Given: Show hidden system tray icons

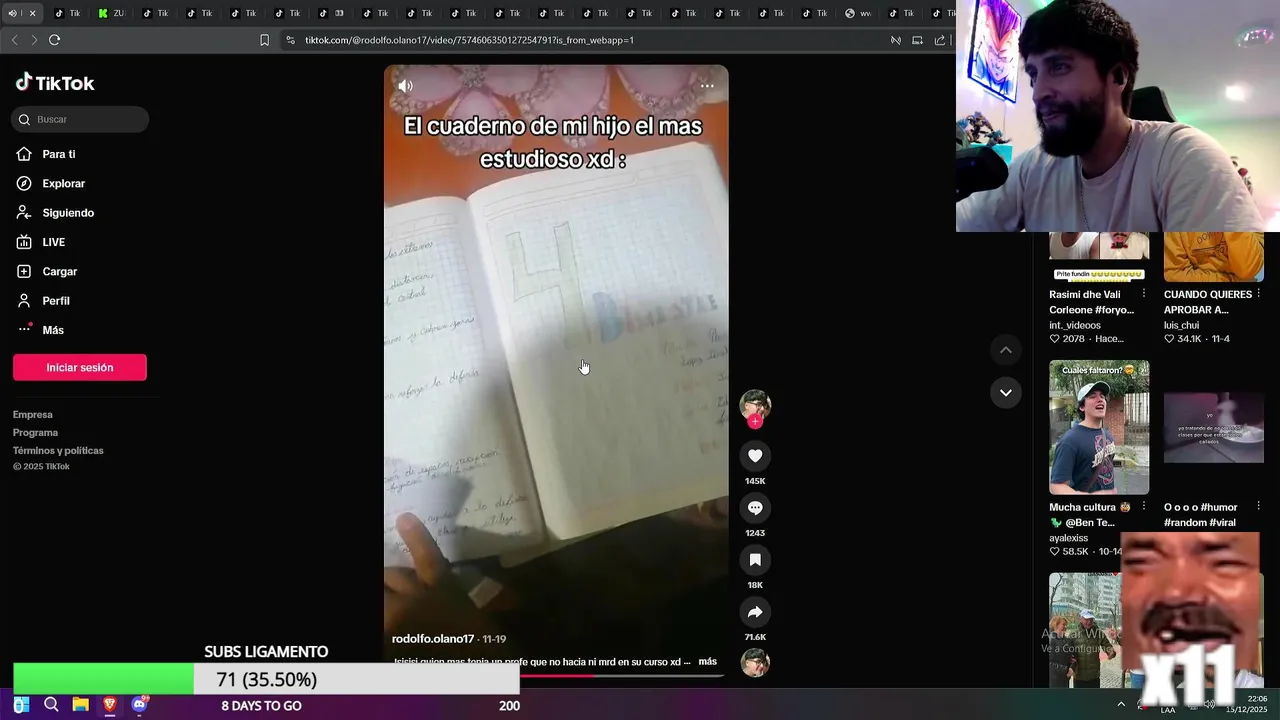Looking at the screenshot, I should click(1121, 704).
